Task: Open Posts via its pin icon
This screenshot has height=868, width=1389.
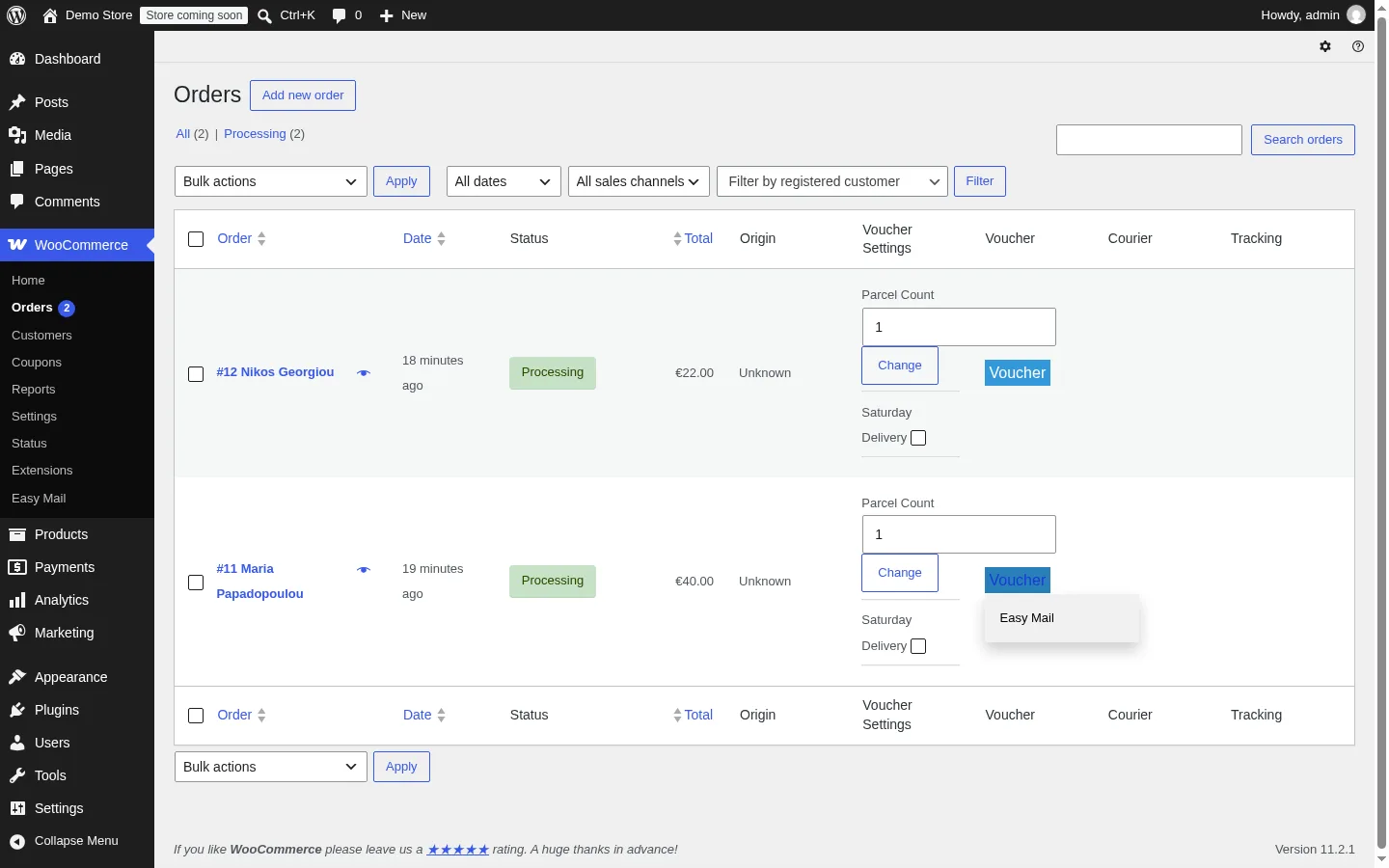Action: [x=17, y=102]
